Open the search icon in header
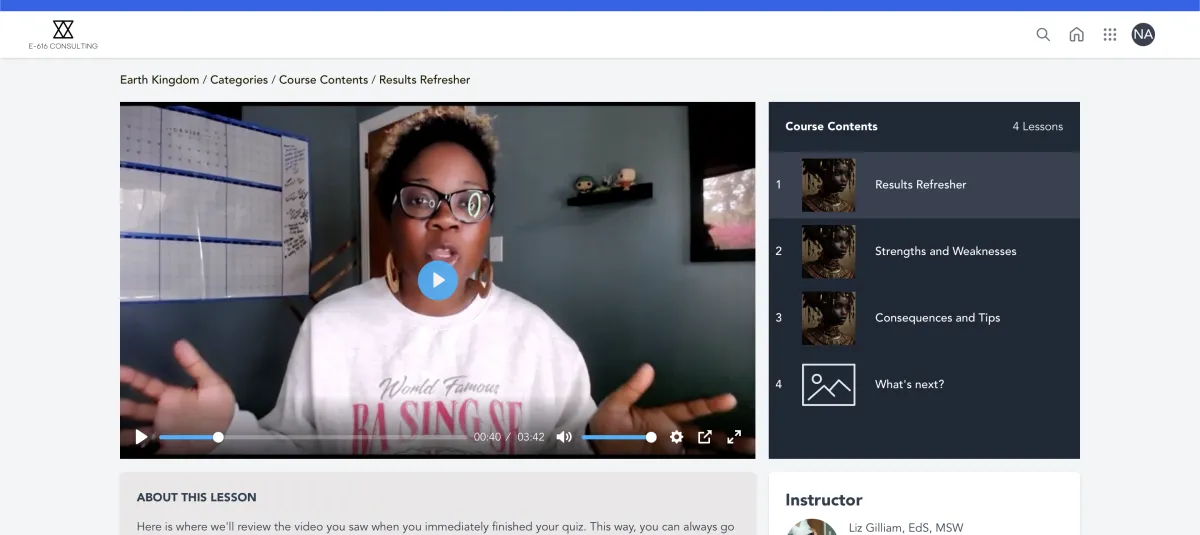The width and height of the screenshot is (1200, 535). (x=1043, y=34)
